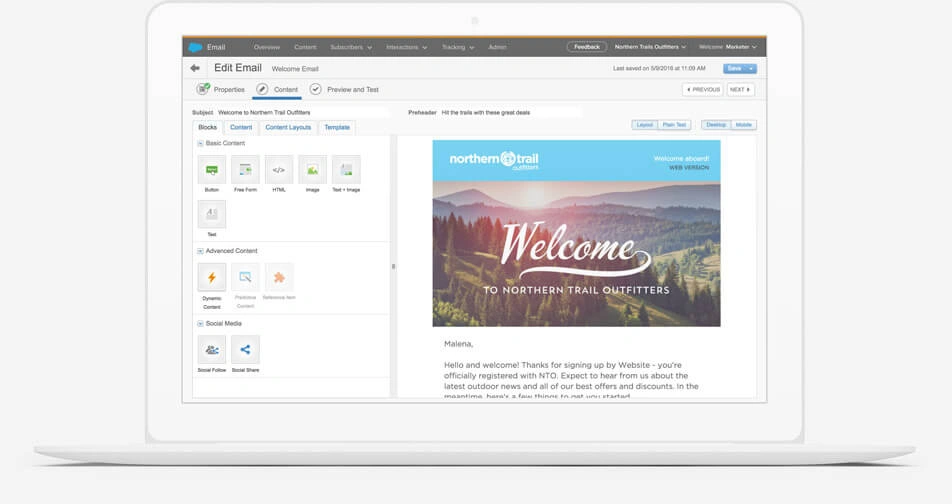This screenshot has width=952, height=504.
Task: Click the Email app title
Action: pyautogui.click(x=216, y=47)
